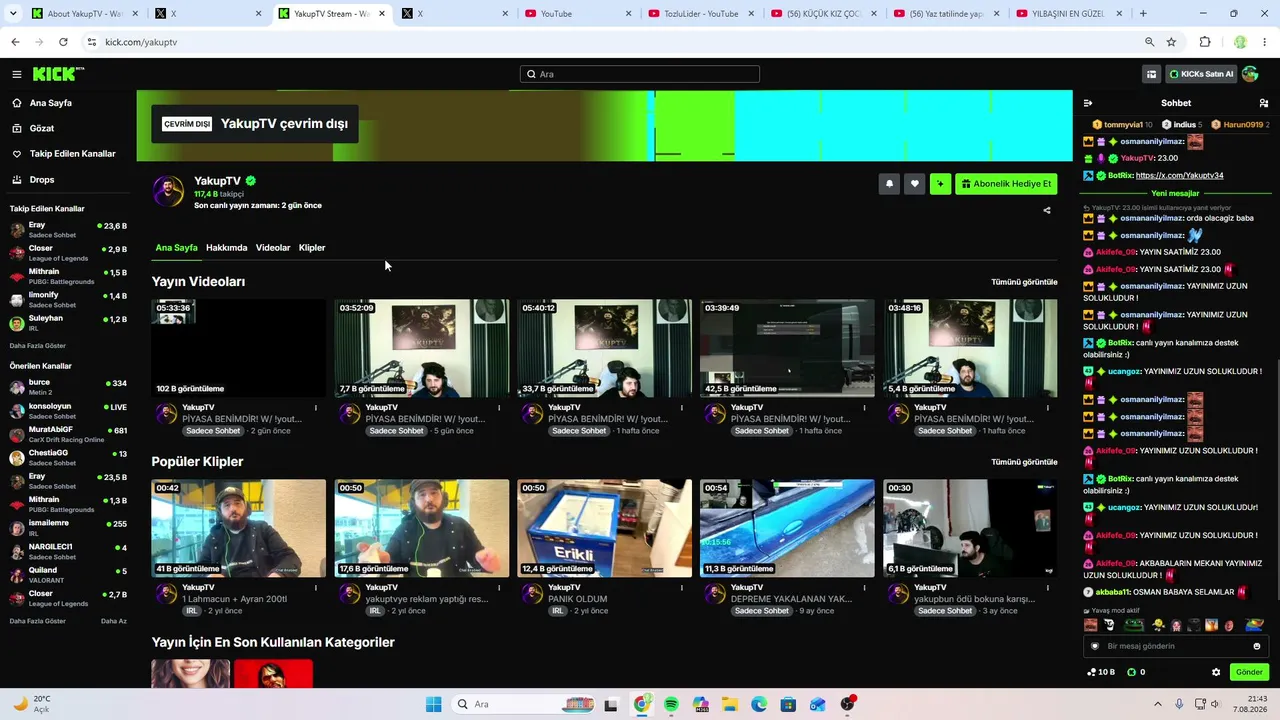Open Spotify from the taskbar
Image resolution: width=1280 pixels, height=720 pixels.
point(671,704)
